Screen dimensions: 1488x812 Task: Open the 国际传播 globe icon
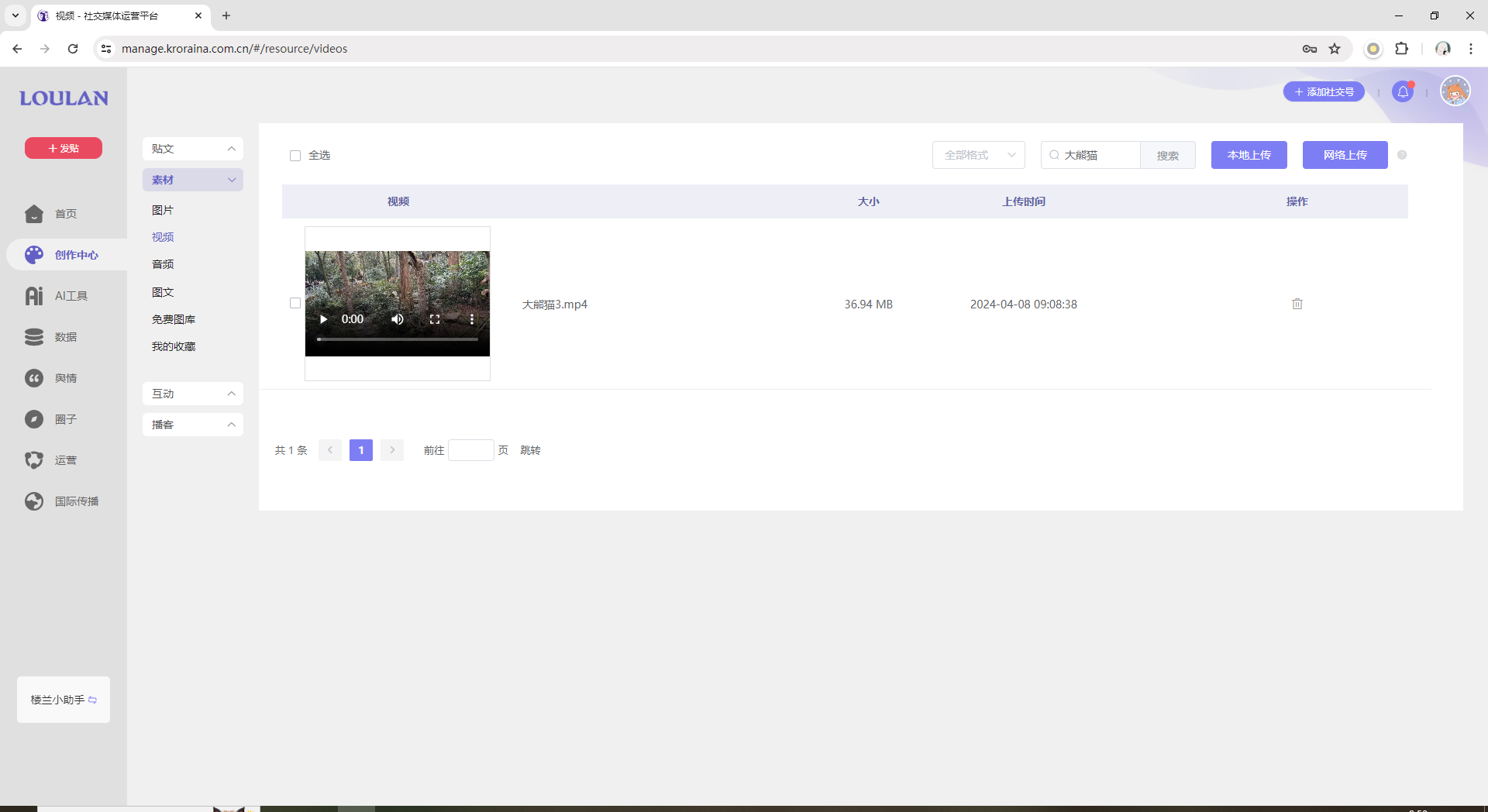34,501
